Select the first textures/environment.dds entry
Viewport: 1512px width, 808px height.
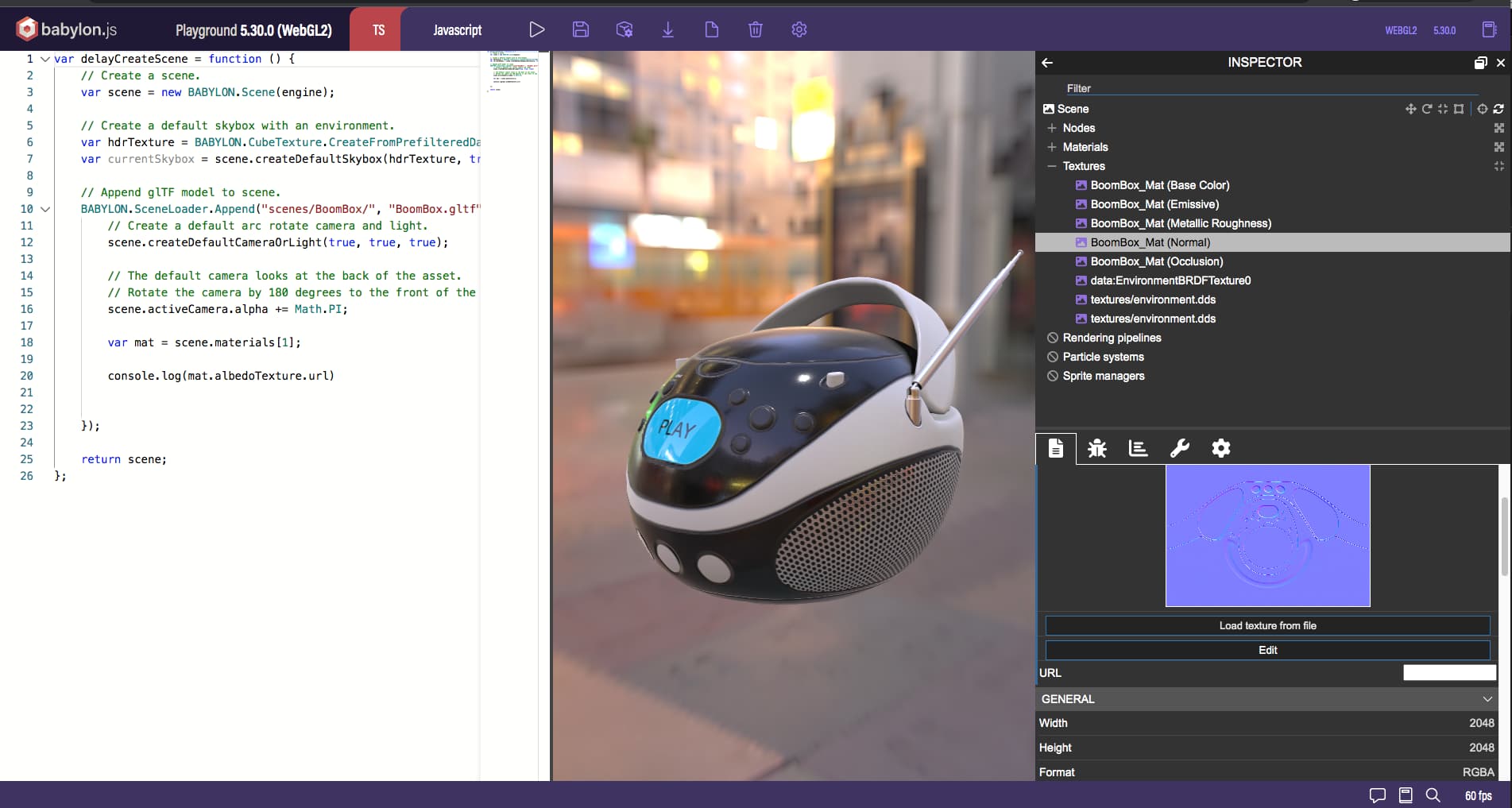[x=1153, y=300]
